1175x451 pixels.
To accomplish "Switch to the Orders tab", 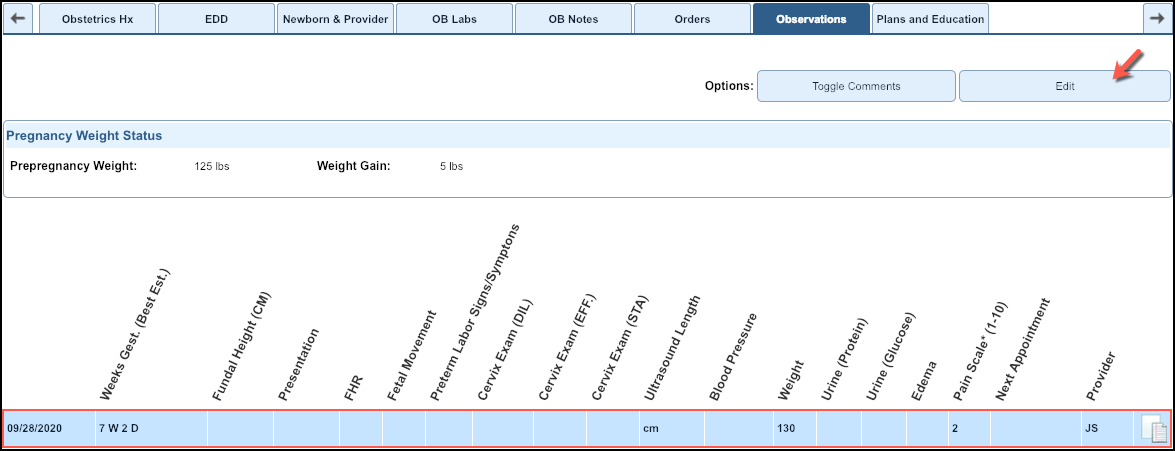I will (x=692, y=19).
